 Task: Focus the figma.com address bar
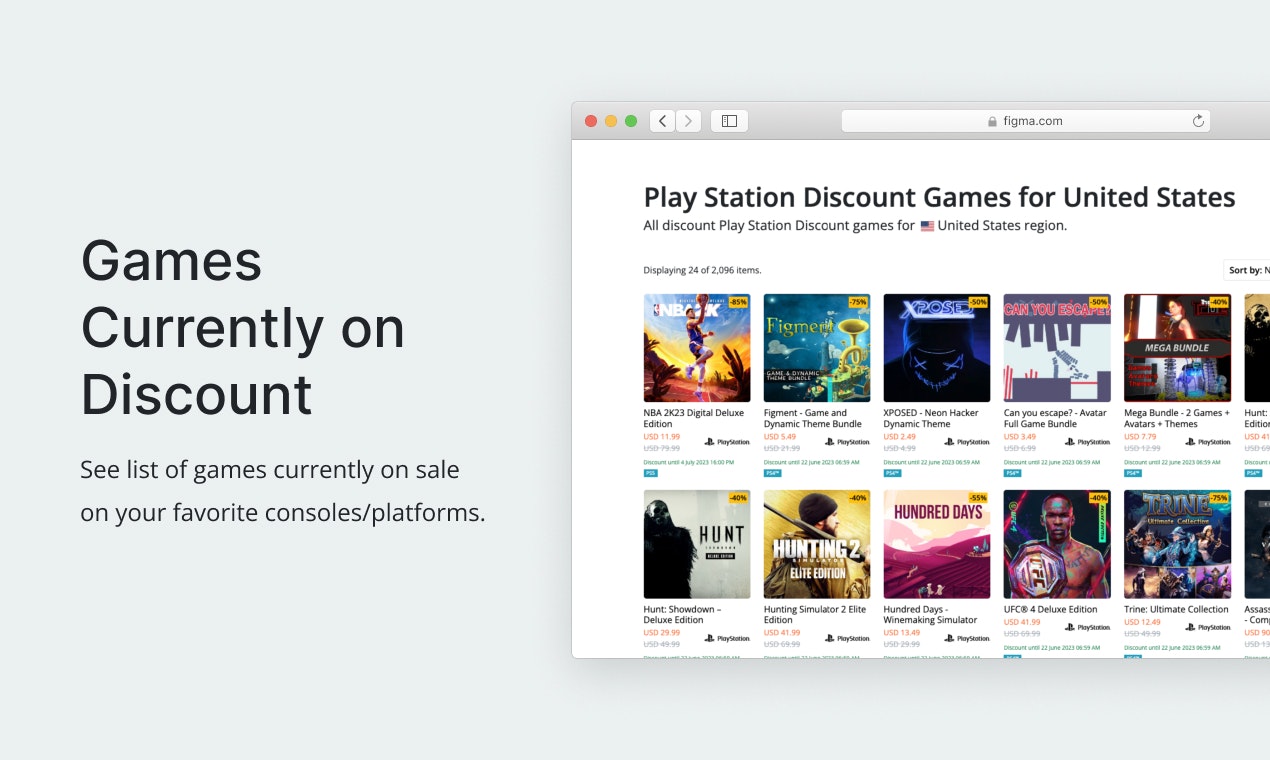[x=1025, y=121]
